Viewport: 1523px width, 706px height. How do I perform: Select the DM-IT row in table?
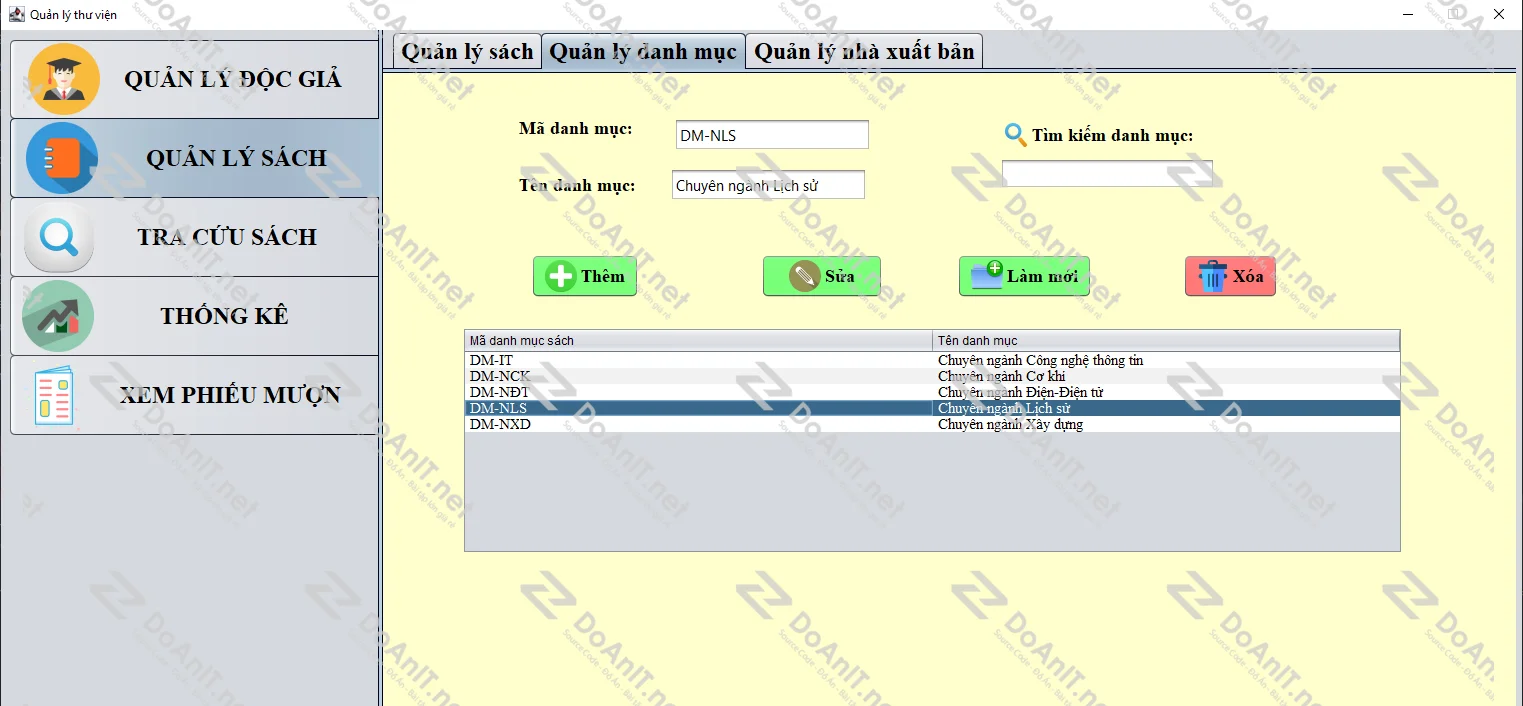point(698,360)
